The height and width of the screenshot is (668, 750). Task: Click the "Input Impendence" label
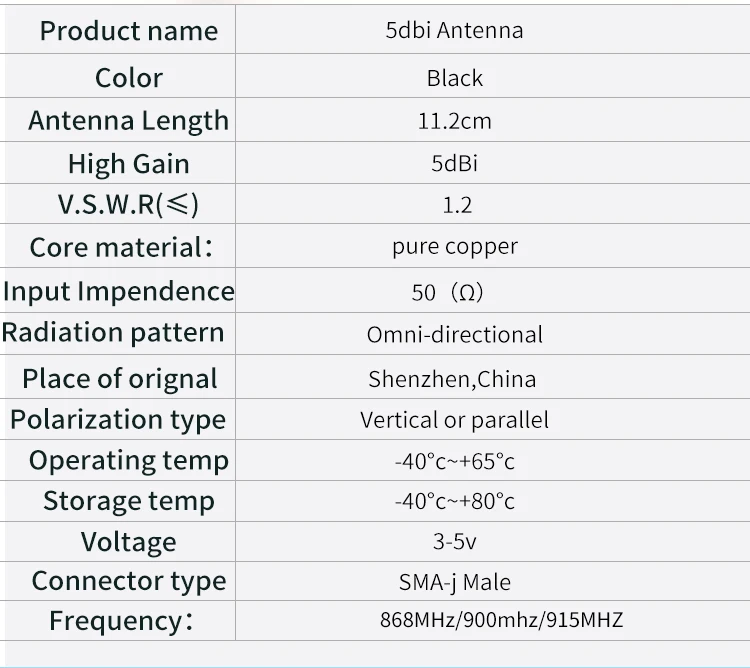(119, 291)
